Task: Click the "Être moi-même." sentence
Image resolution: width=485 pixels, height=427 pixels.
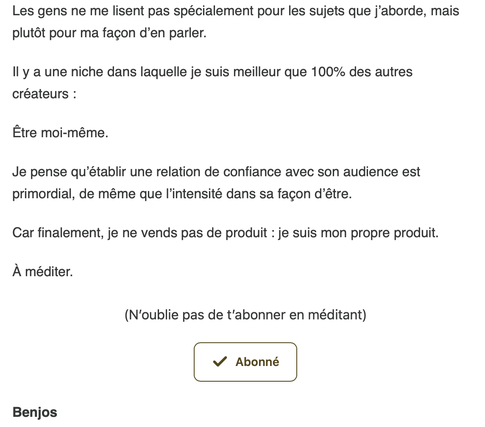Action: pos(60,133)
